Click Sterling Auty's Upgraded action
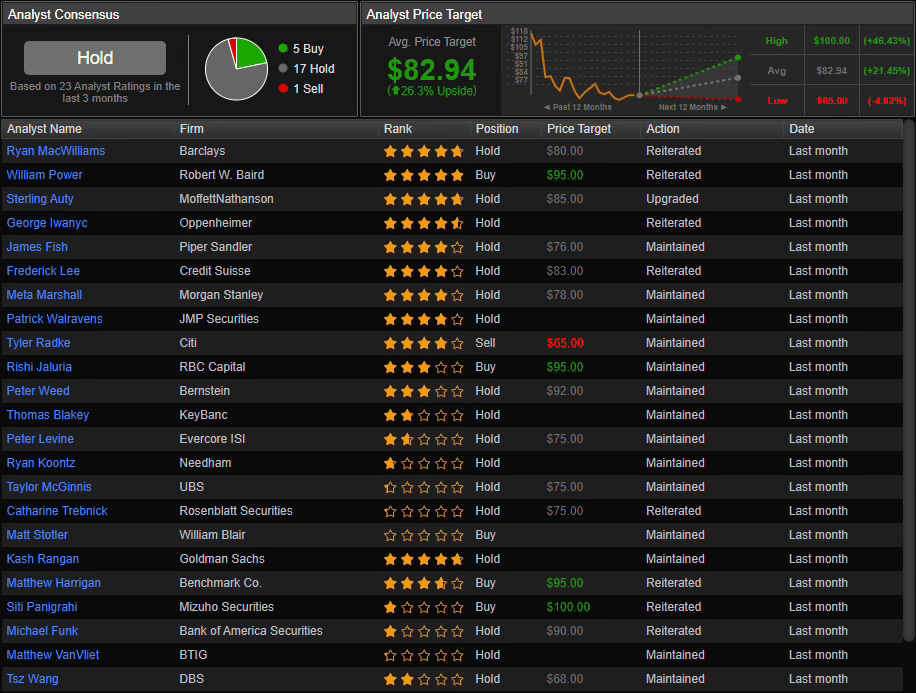The height and width of the screenshot is (693, 916). click(672, 199)
